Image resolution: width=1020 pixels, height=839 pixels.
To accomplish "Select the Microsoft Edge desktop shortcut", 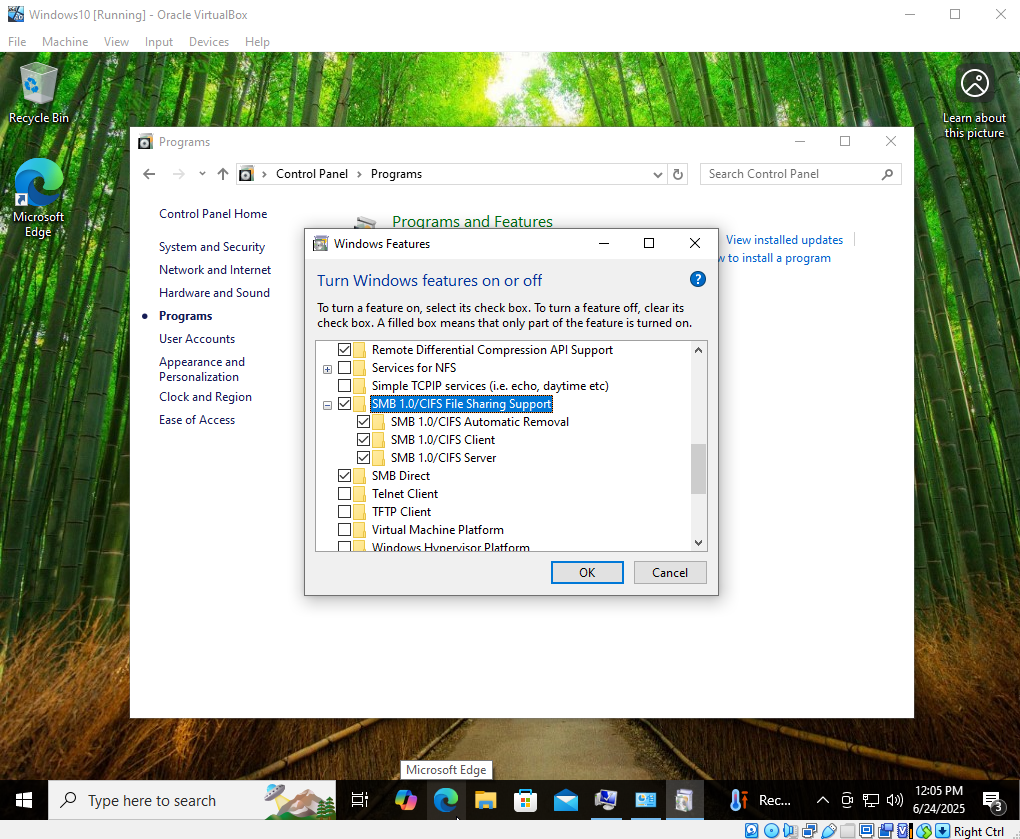I will [38, 198].
